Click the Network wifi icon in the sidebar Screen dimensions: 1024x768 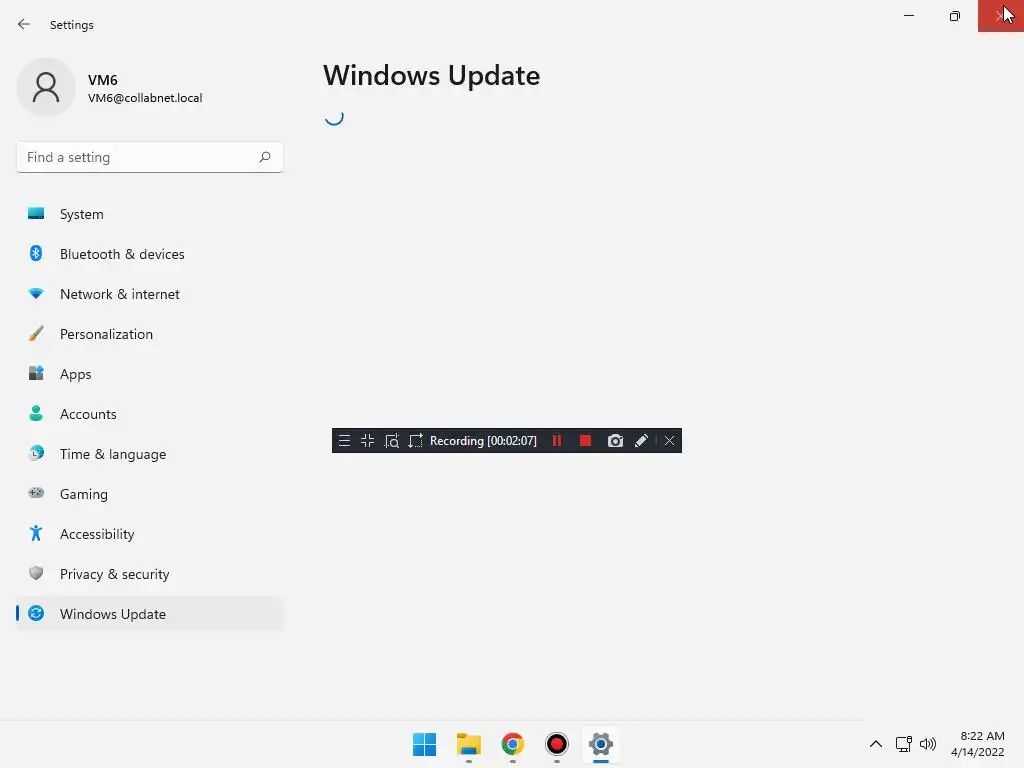click(x=36, y=294)
